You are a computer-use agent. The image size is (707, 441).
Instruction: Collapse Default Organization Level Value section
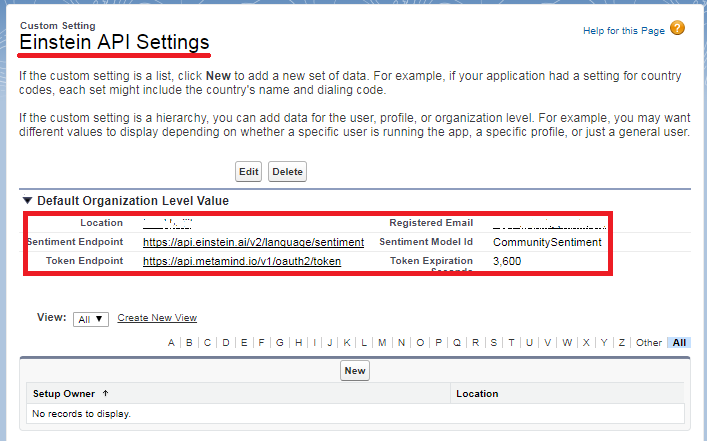click(x=28, y=200)
